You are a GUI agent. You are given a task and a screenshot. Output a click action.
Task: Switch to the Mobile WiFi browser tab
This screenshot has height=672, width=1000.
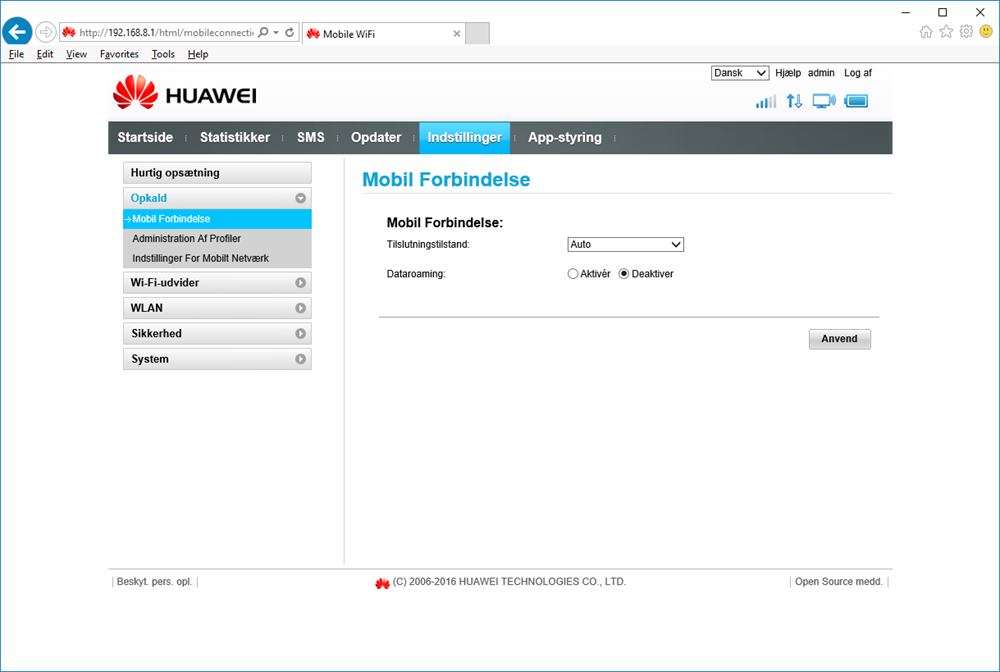[383, 34]
